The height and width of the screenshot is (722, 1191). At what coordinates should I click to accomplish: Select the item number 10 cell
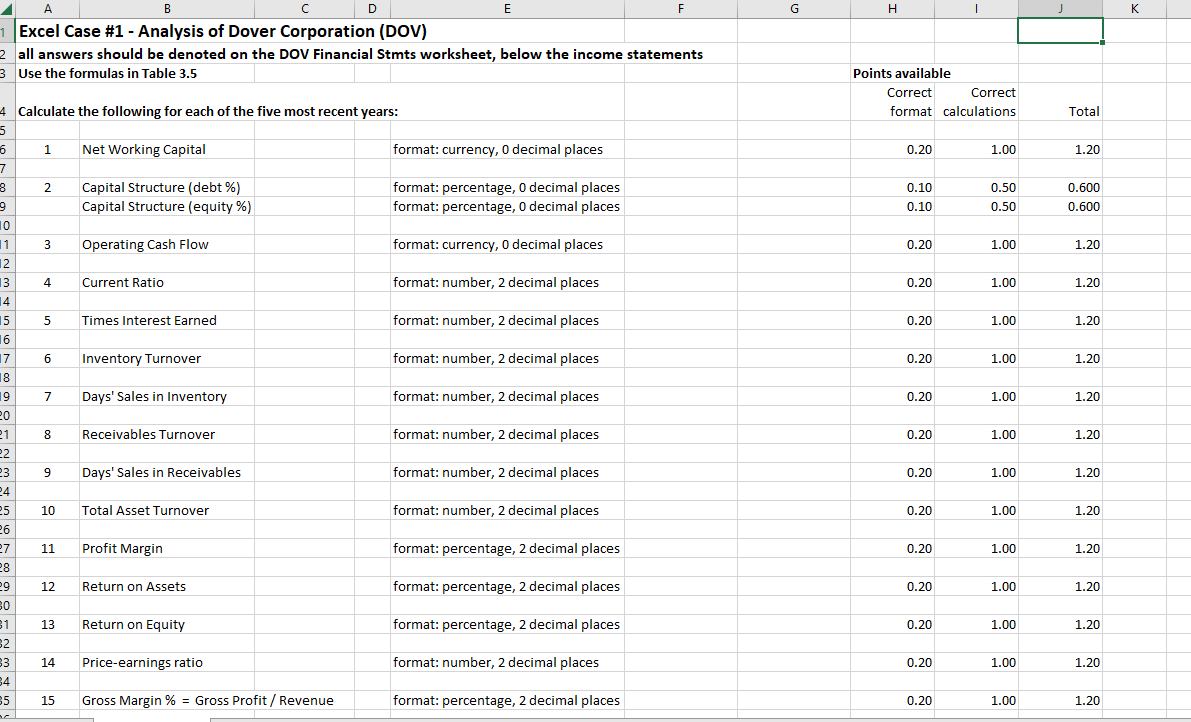47,510
